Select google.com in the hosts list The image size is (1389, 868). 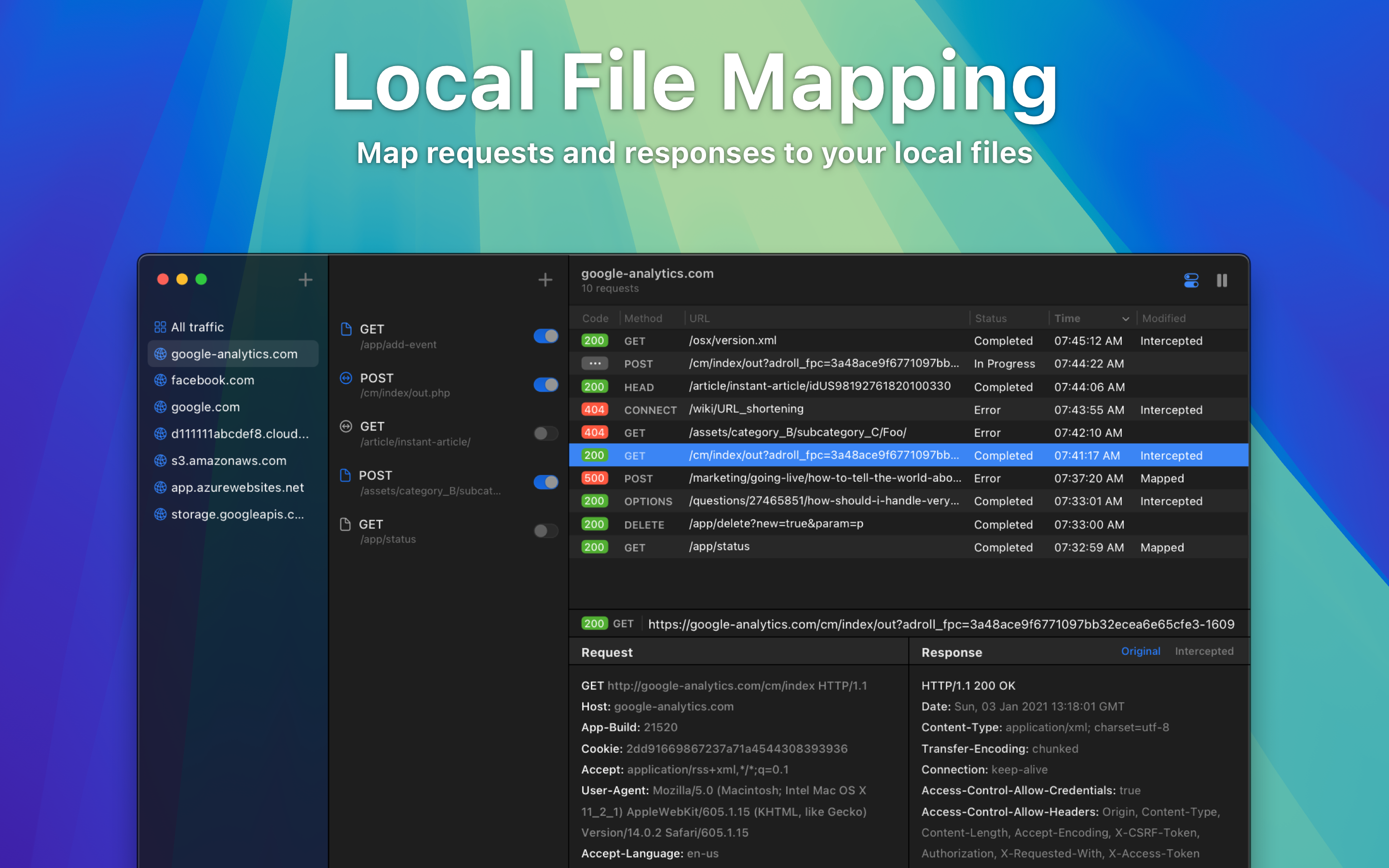[x=205, y=407]
